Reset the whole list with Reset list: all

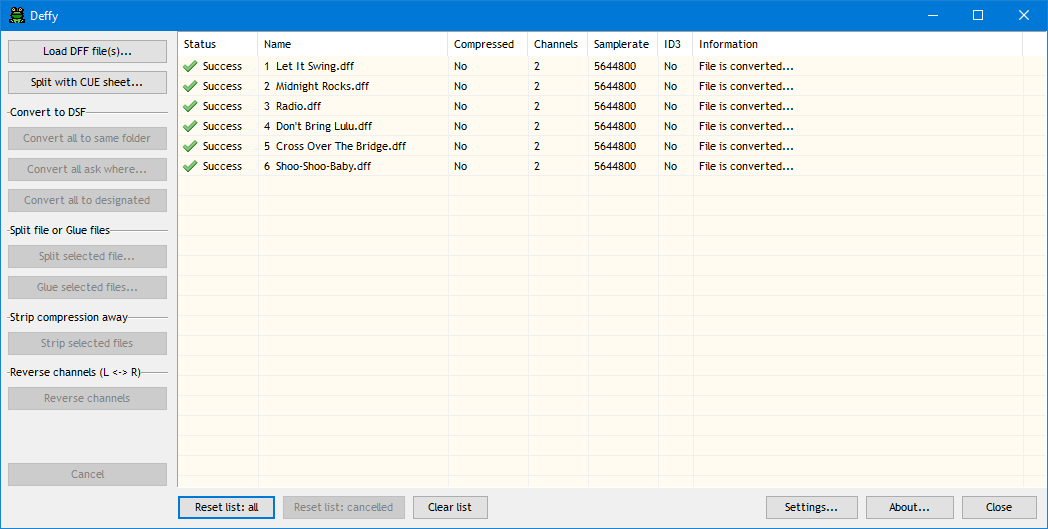tap(226, 507)
